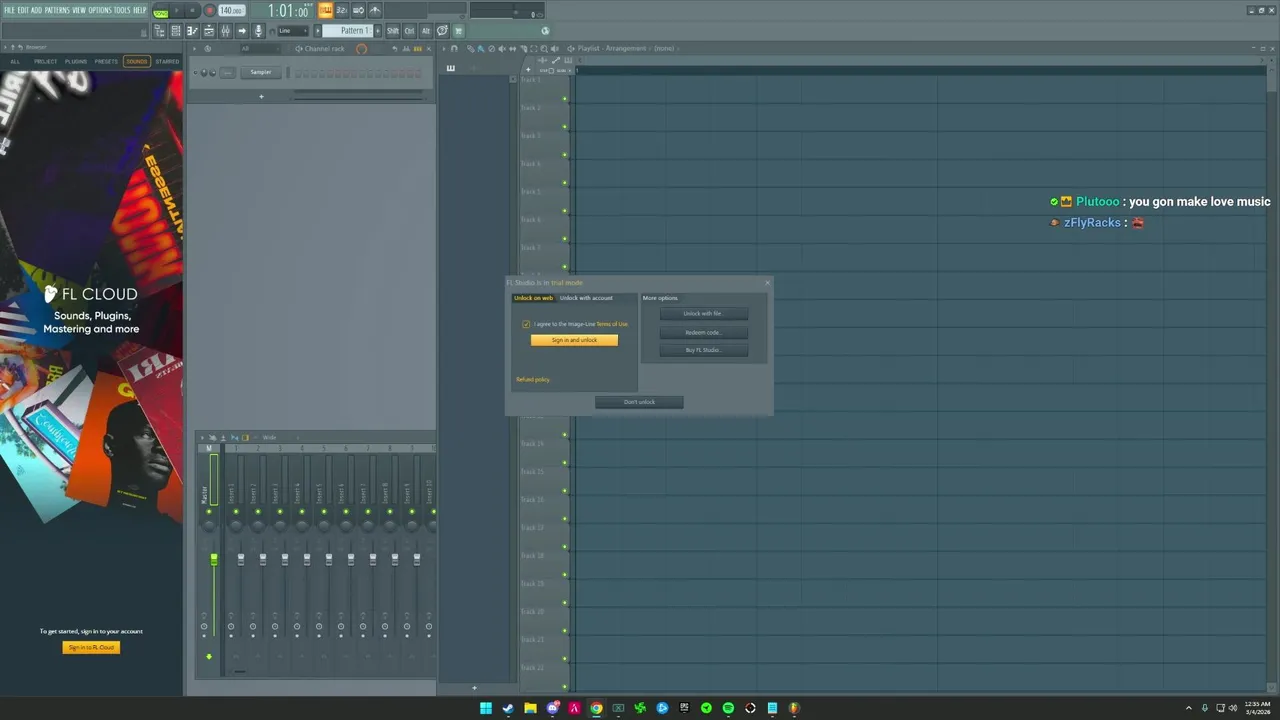Screen dimensions: 1280x720
Task: Open the mixer view icon in toolbar
Action: coord(225,31)
